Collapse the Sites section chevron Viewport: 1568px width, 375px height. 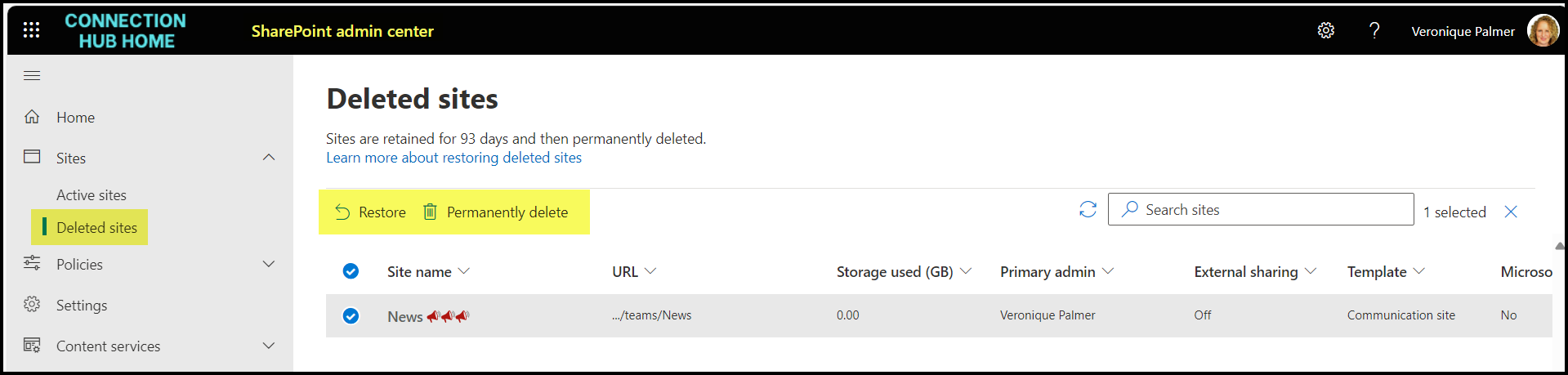pyautogui.click(x=269, y=157)
